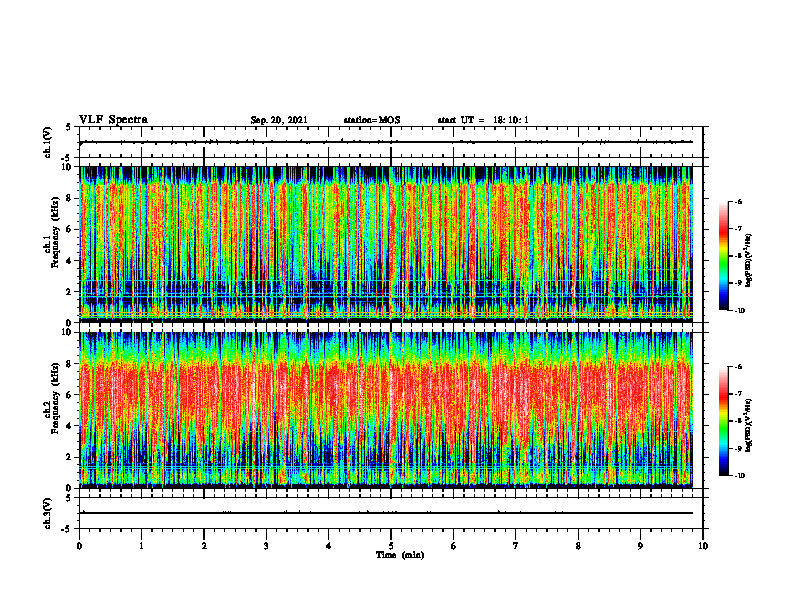Click the ch.1 voltage waveform trace

click(386, 142)
